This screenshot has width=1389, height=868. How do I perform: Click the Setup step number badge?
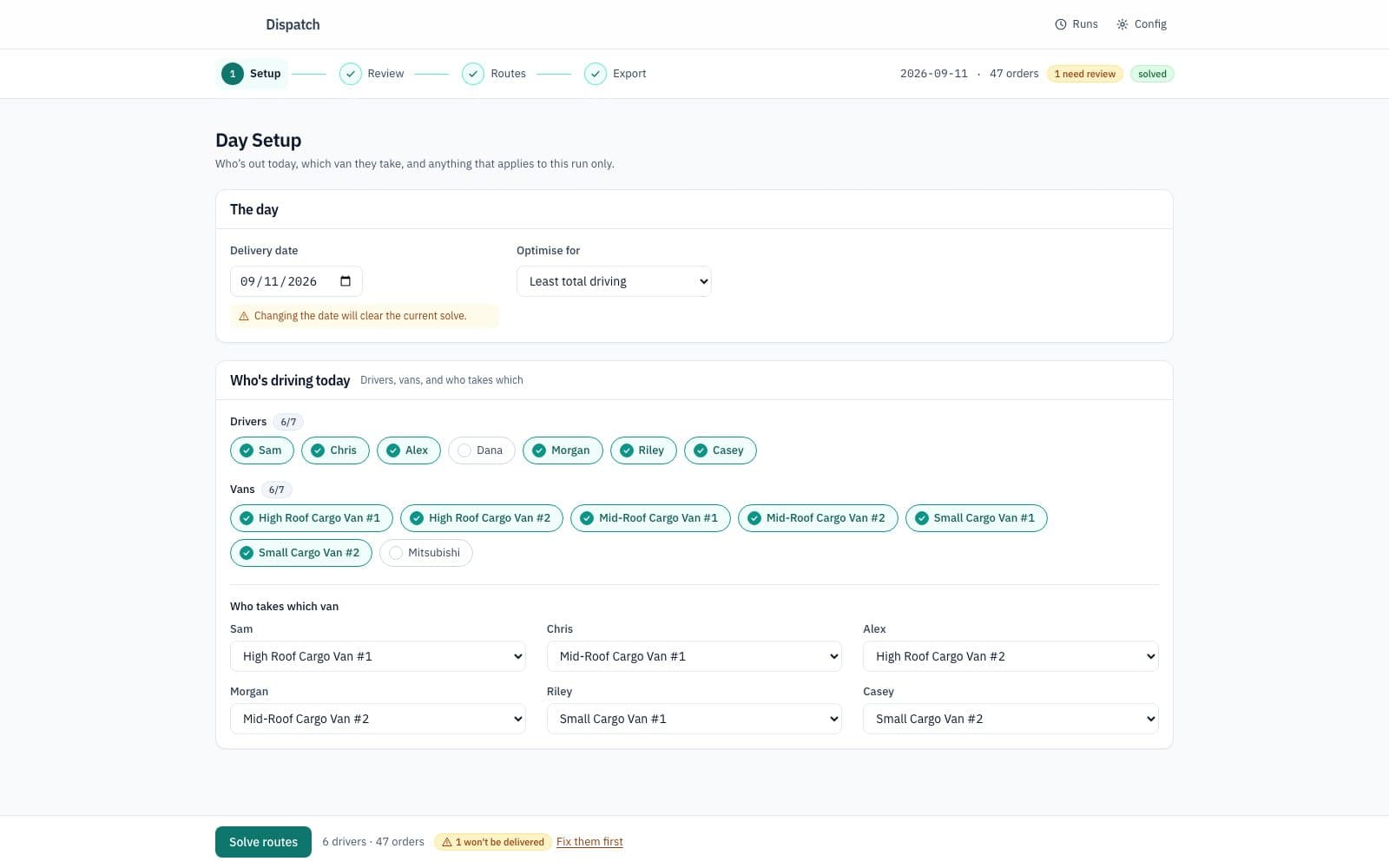tap(233, 74)
